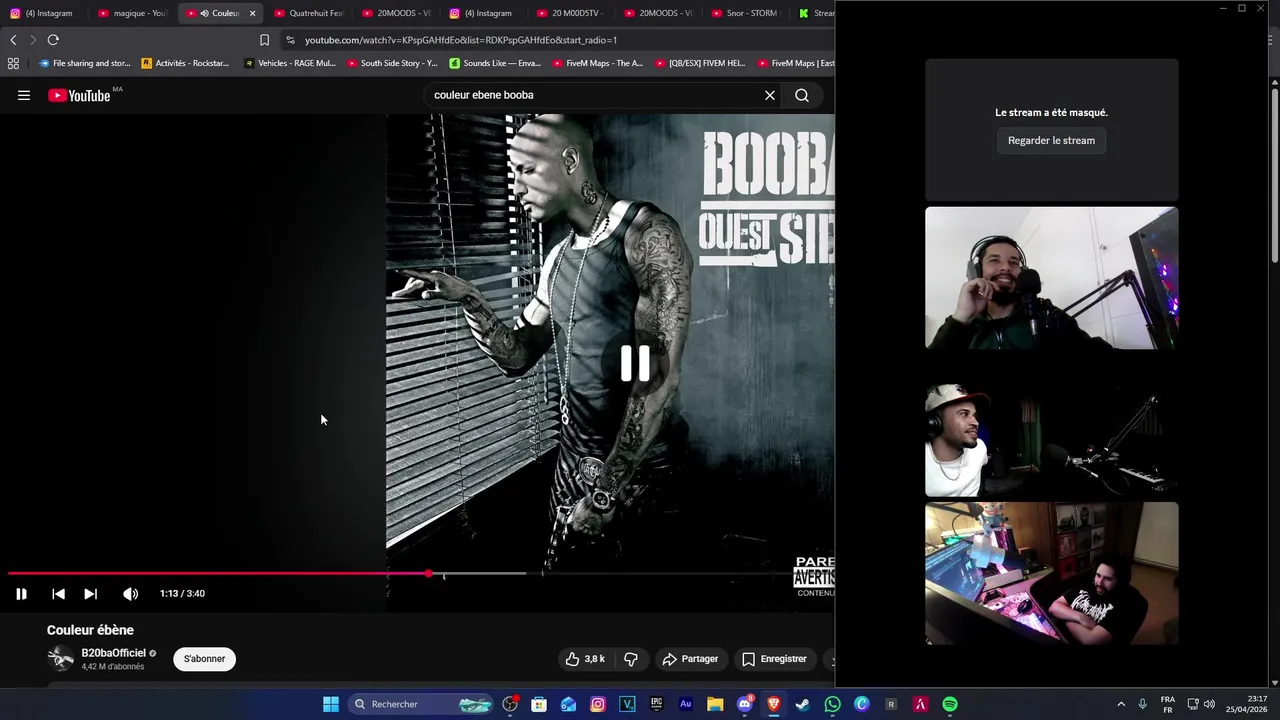Go to previous video in player controls
Screen dimensions: 1280x720
coord(58,594)
